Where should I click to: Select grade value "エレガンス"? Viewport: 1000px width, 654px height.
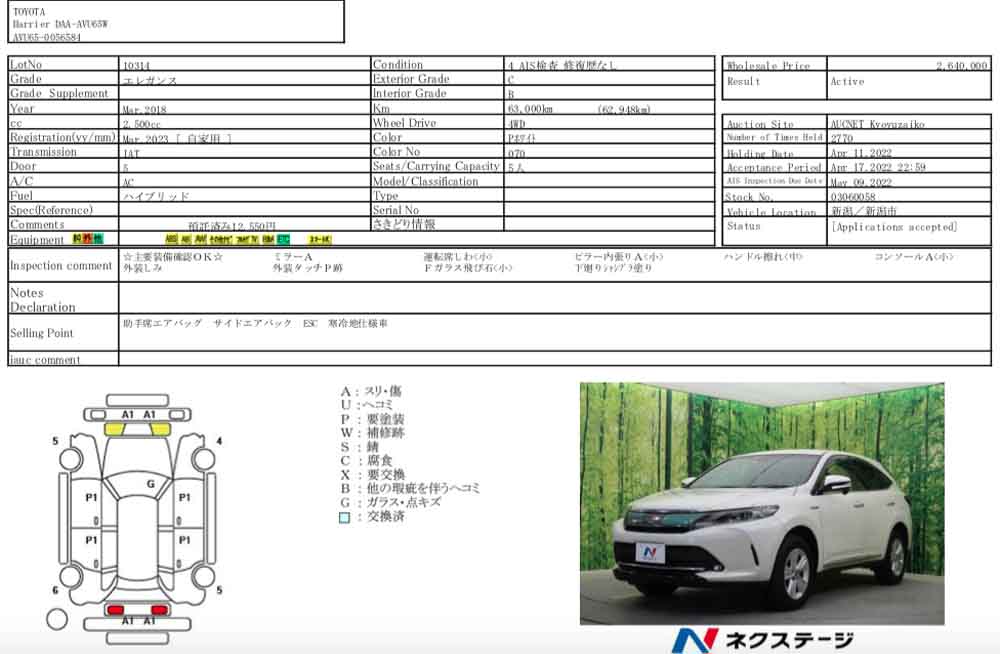[149, 80]
